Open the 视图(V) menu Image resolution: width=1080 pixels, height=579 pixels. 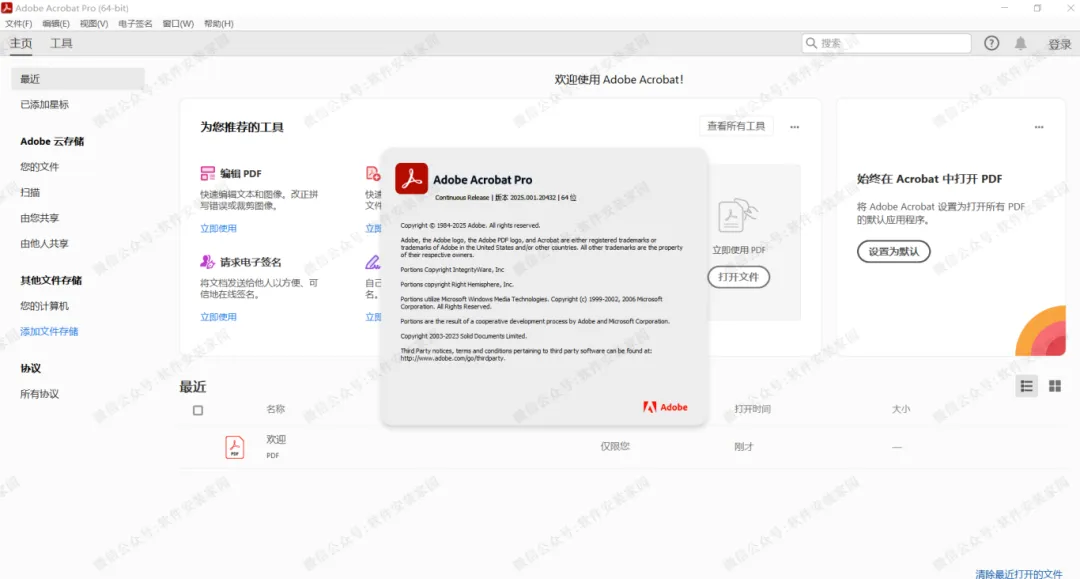pos(94,23)
